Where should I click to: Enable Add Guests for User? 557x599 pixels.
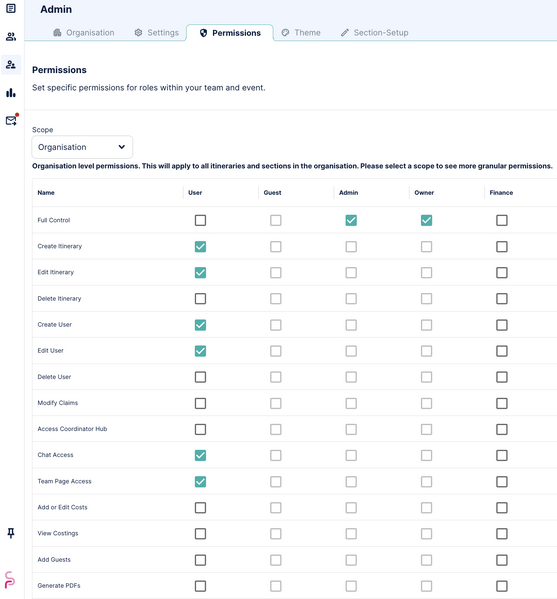200,560
